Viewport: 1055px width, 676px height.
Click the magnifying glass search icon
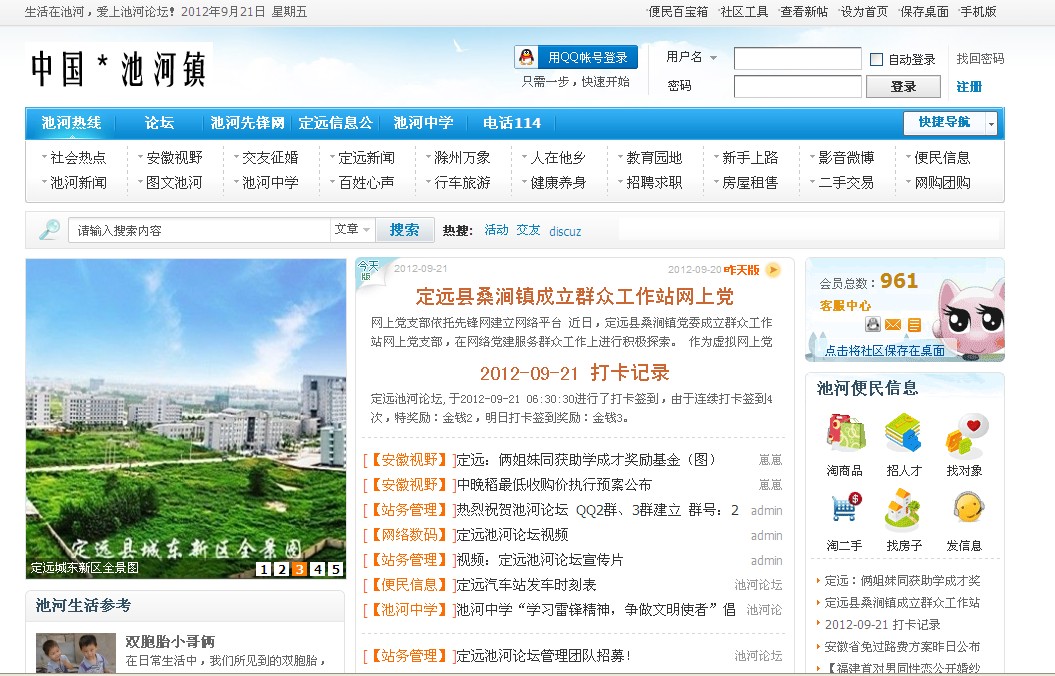pos(48,230)
